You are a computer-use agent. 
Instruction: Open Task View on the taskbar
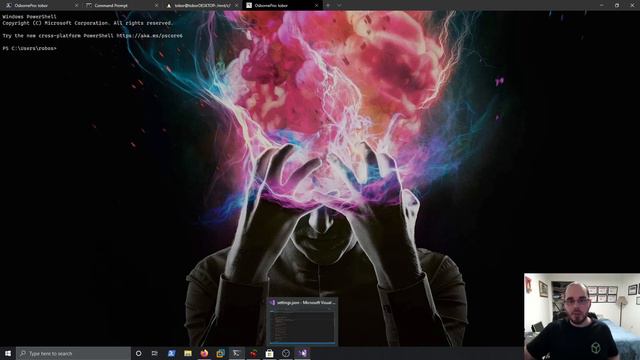[x=155, y=353]
